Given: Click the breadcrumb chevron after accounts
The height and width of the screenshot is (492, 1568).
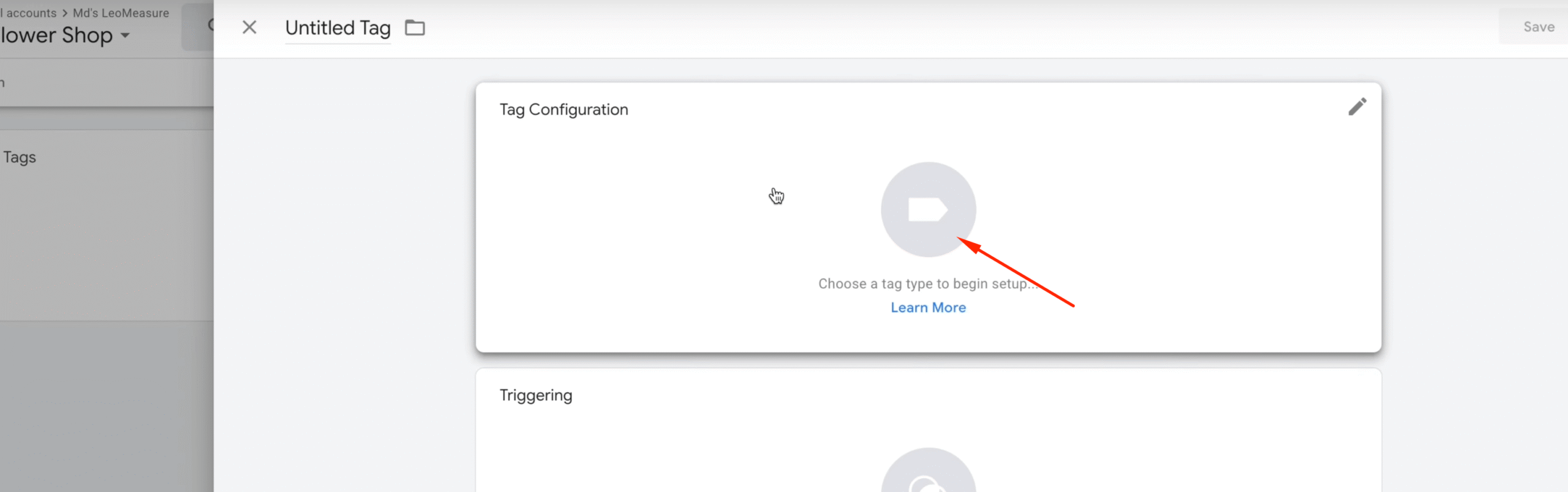Looking at the screenshot, I should pyautogui.click(x=65, y=13).
